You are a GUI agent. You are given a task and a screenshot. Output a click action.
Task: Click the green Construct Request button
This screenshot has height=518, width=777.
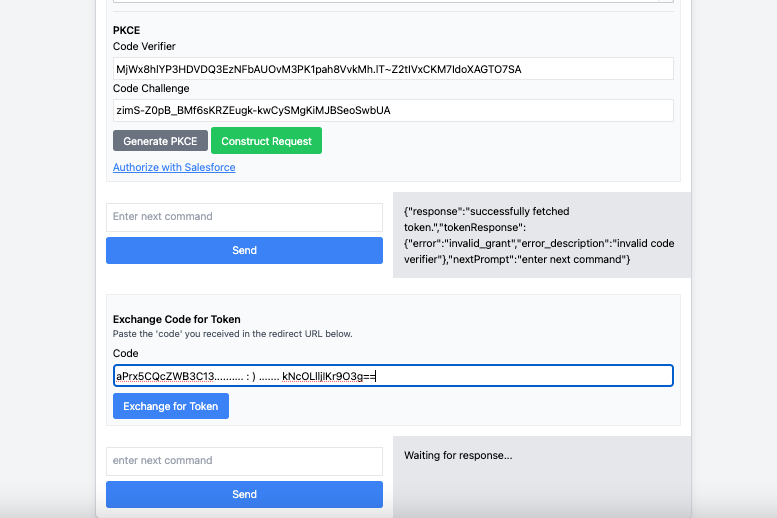tap(266, 141)
